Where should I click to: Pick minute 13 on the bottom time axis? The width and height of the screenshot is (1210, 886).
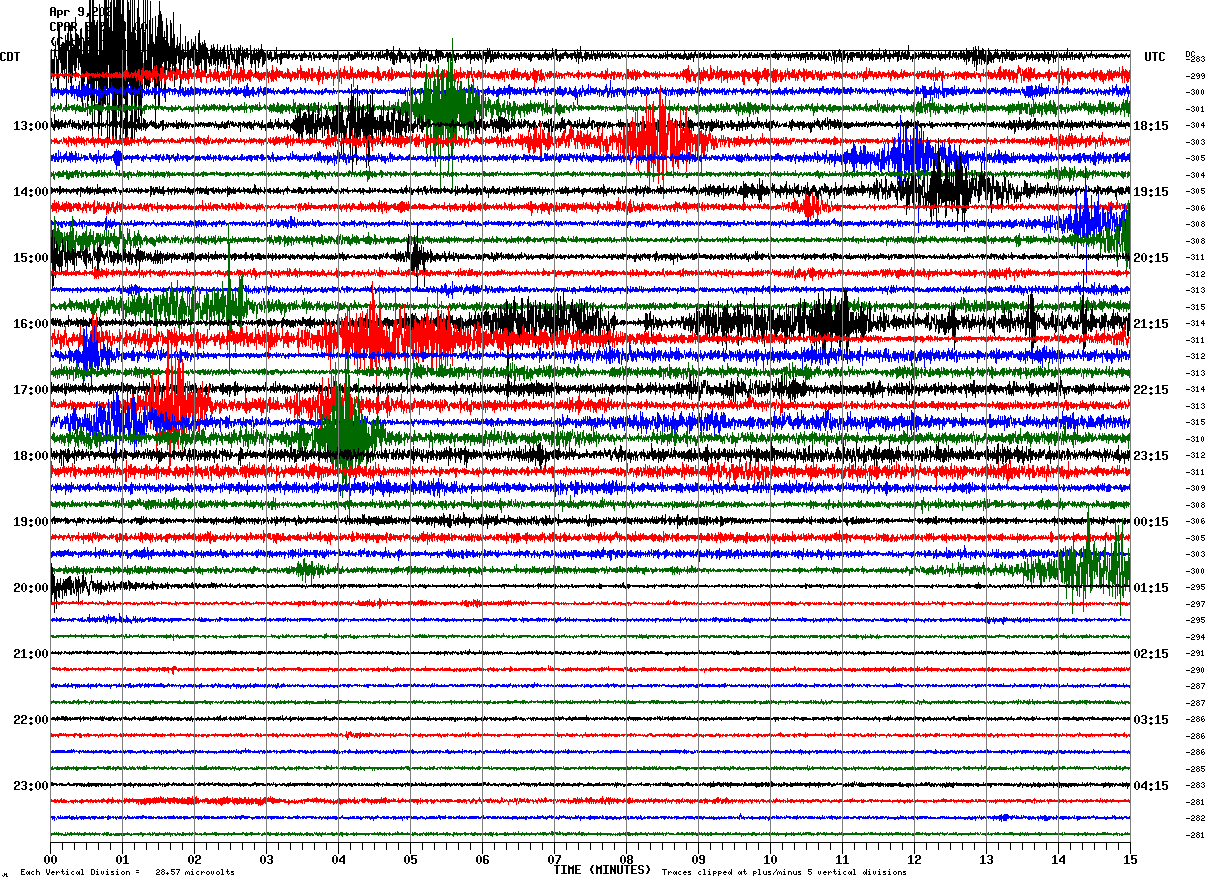[x=986, y=859]
